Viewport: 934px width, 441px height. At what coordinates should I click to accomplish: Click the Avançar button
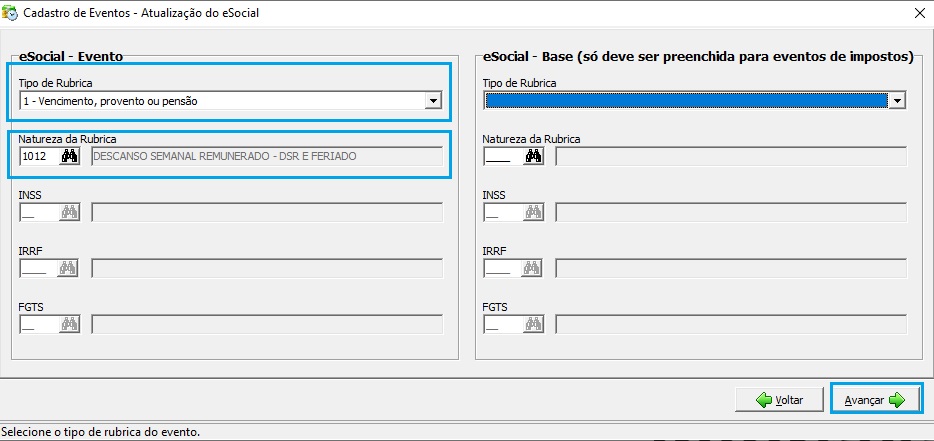(x=876, y=400)
